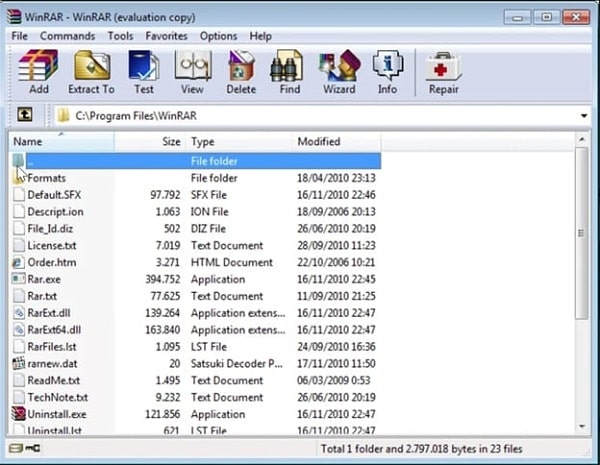
Task: Click the rarnew.dat file icon
Action: pos(18,363)
